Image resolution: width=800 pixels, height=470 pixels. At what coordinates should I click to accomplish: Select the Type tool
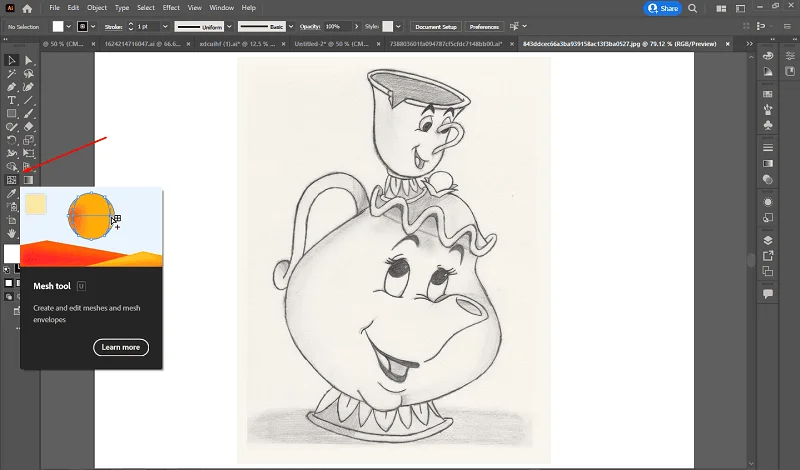coord(11,100)
